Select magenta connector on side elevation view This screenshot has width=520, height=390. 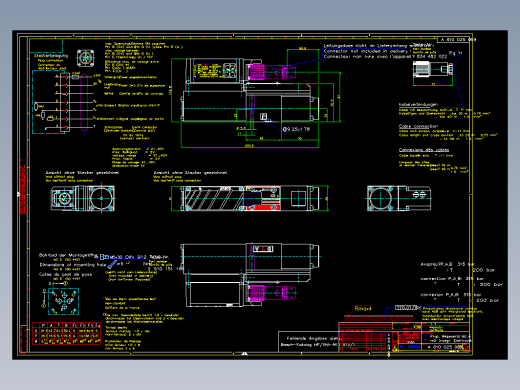click(272, 72)
